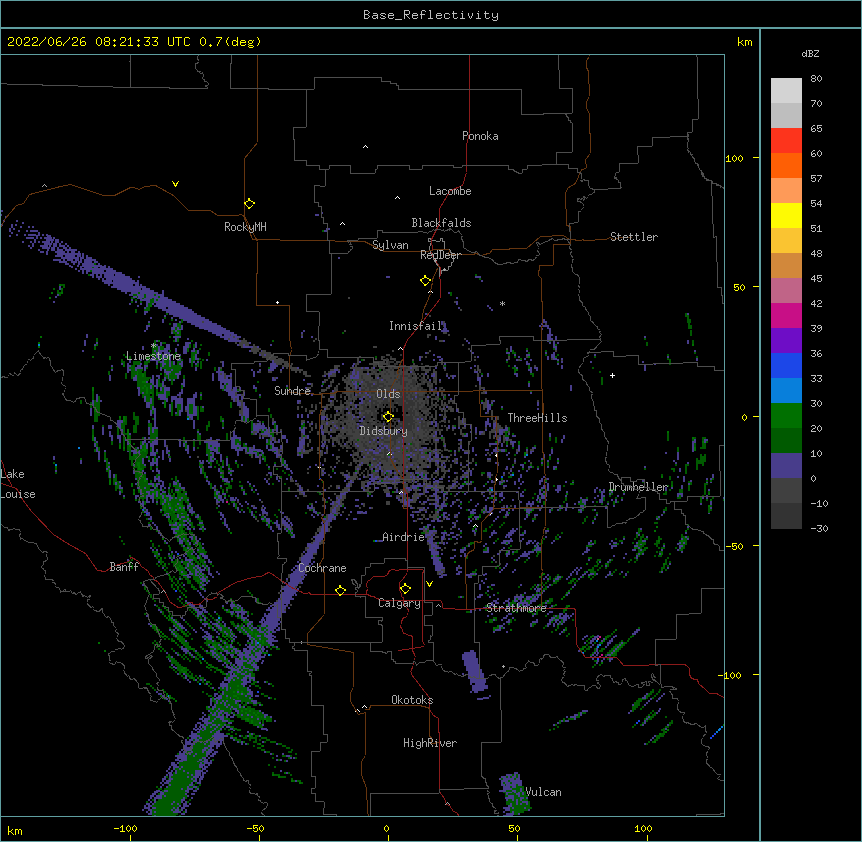Select the peach 57-54 dBZ swatch
Screen dimensions: 862x842
(786, 191)
